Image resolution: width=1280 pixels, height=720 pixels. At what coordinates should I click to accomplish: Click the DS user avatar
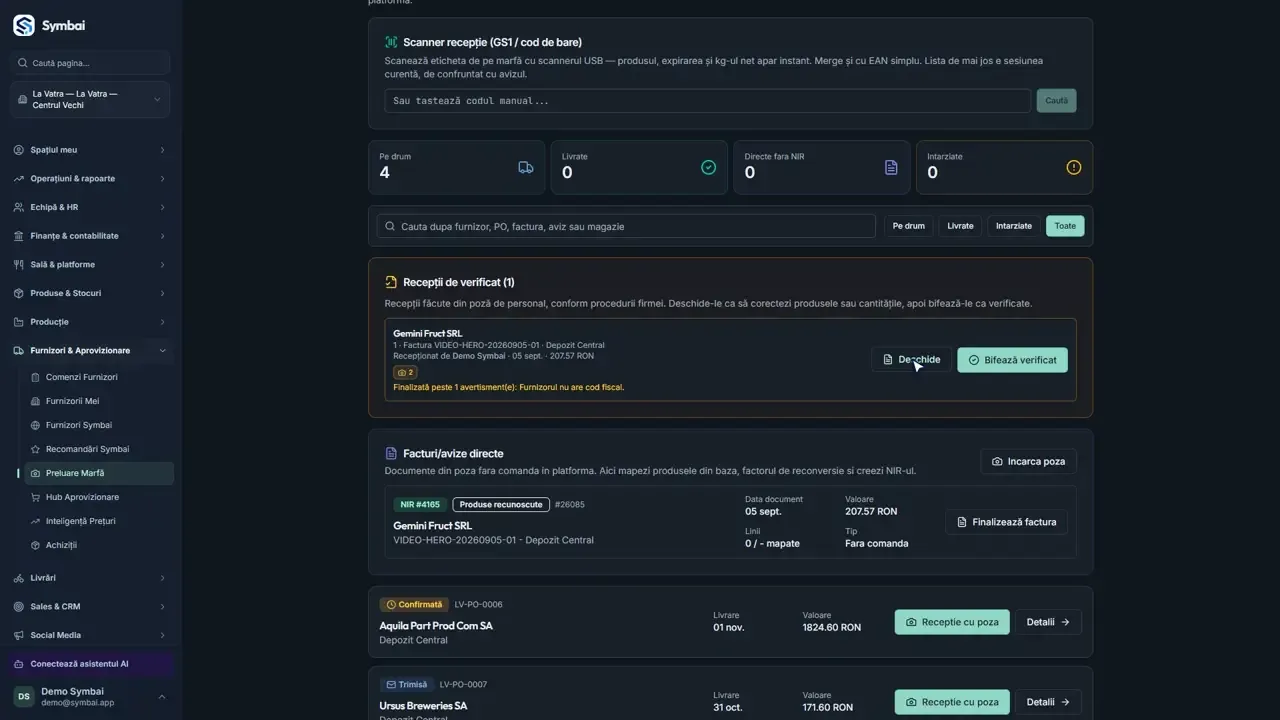tap(23, 696)
